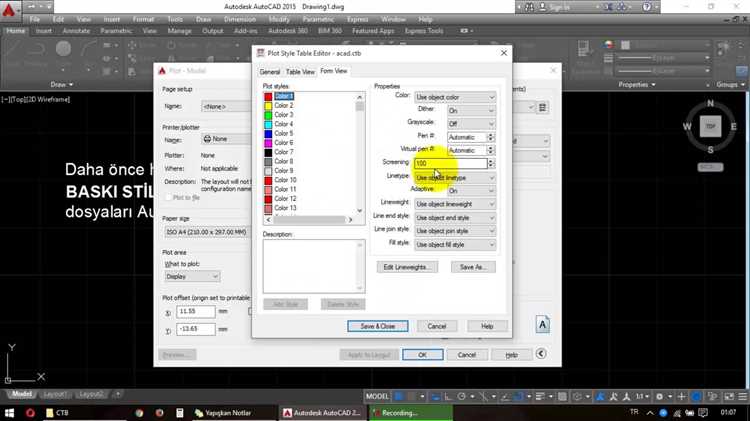The width and height of the screenshot is (750, 421).
Task: Click the plot styles vertical scrollbar
Action: tap(360, 154)
